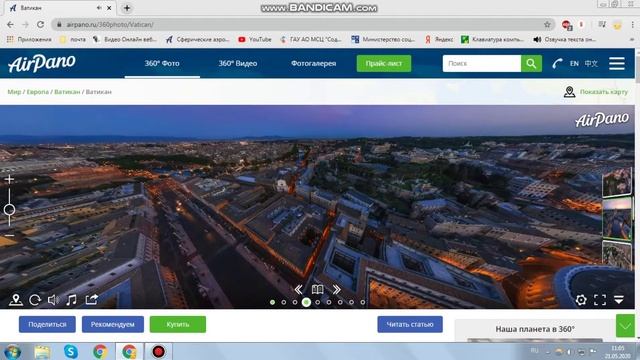
Task: Open panorama settings gear
Action: coord(581,300)
